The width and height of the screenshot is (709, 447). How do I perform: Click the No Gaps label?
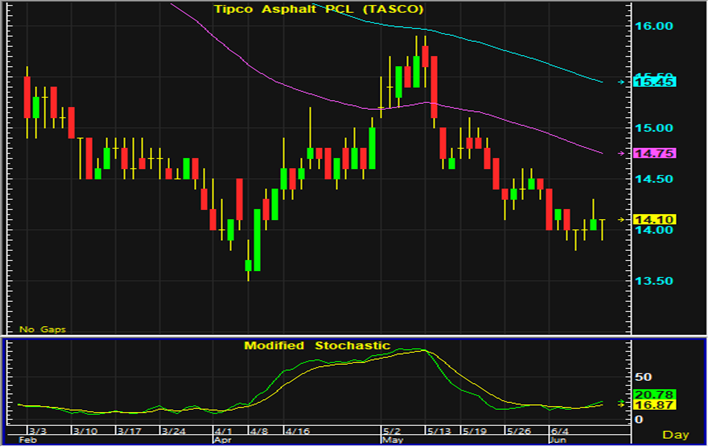pos(43,329)
